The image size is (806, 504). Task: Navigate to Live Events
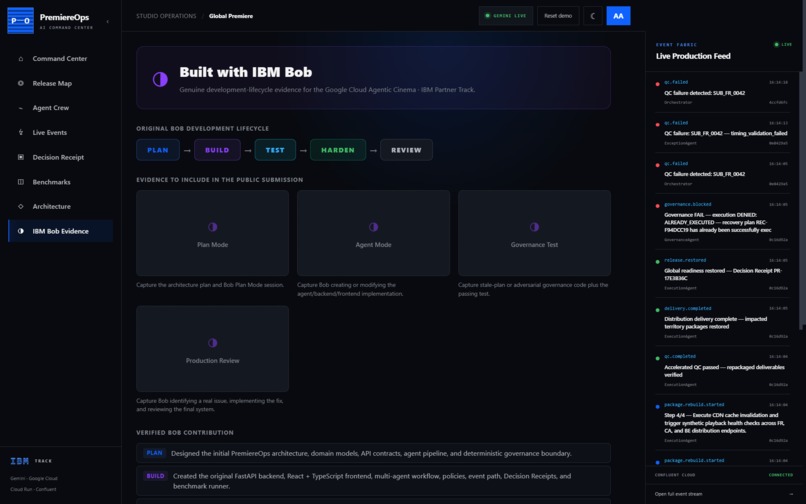tap(61, 133)
